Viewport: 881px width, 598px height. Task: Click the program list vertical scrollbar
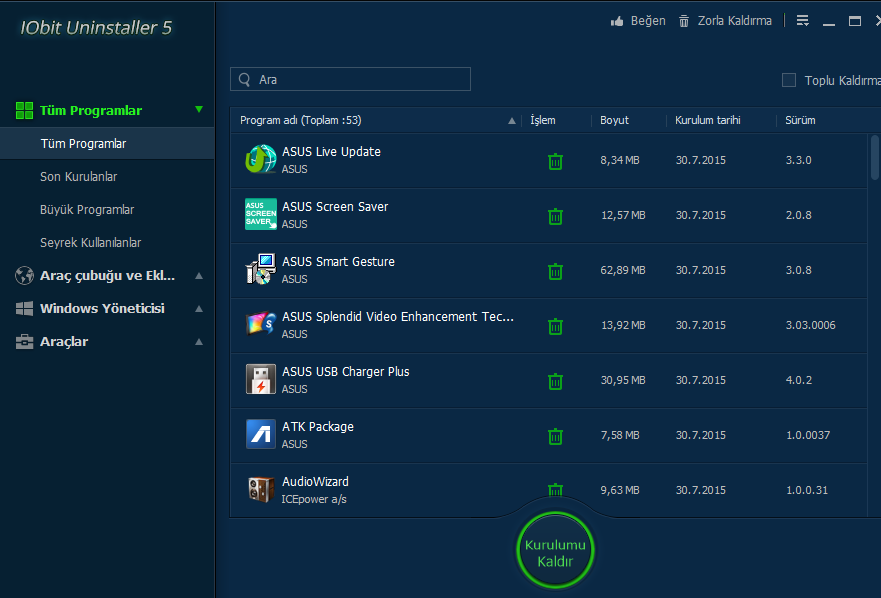click(875, 157)
